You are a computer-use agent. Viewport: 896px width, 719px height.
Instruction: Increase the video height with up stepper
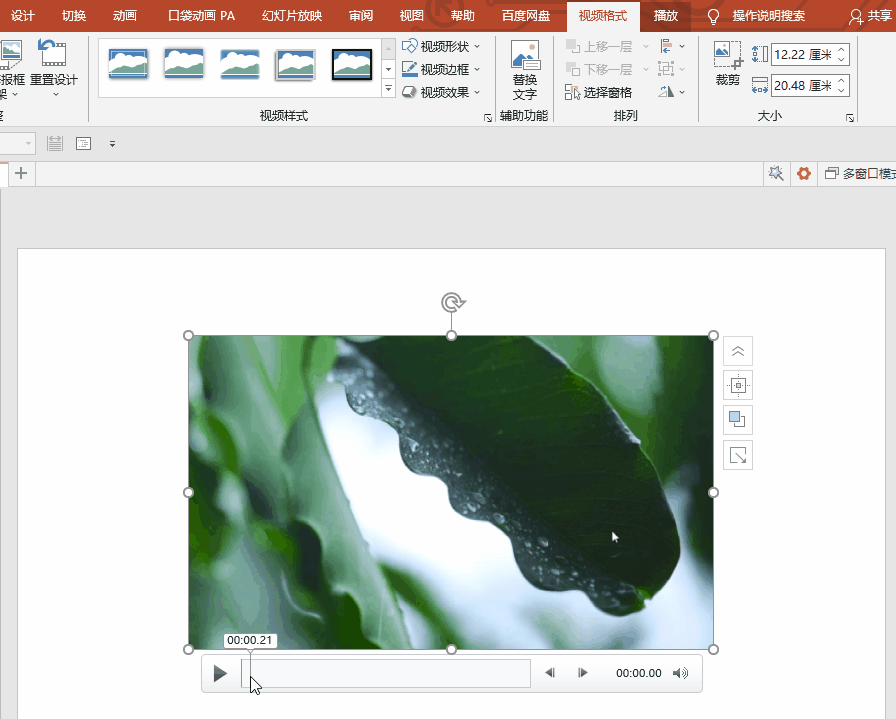[842, 50]
